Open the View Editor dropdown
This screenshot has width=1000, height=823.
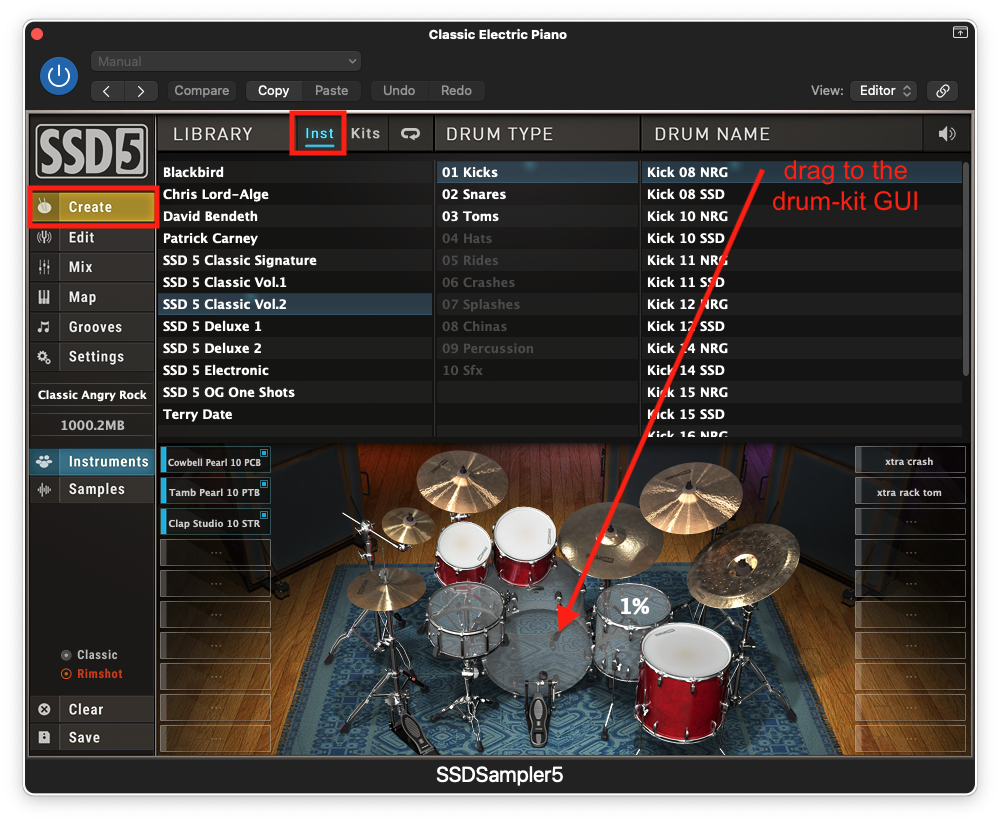click(883, 91)
